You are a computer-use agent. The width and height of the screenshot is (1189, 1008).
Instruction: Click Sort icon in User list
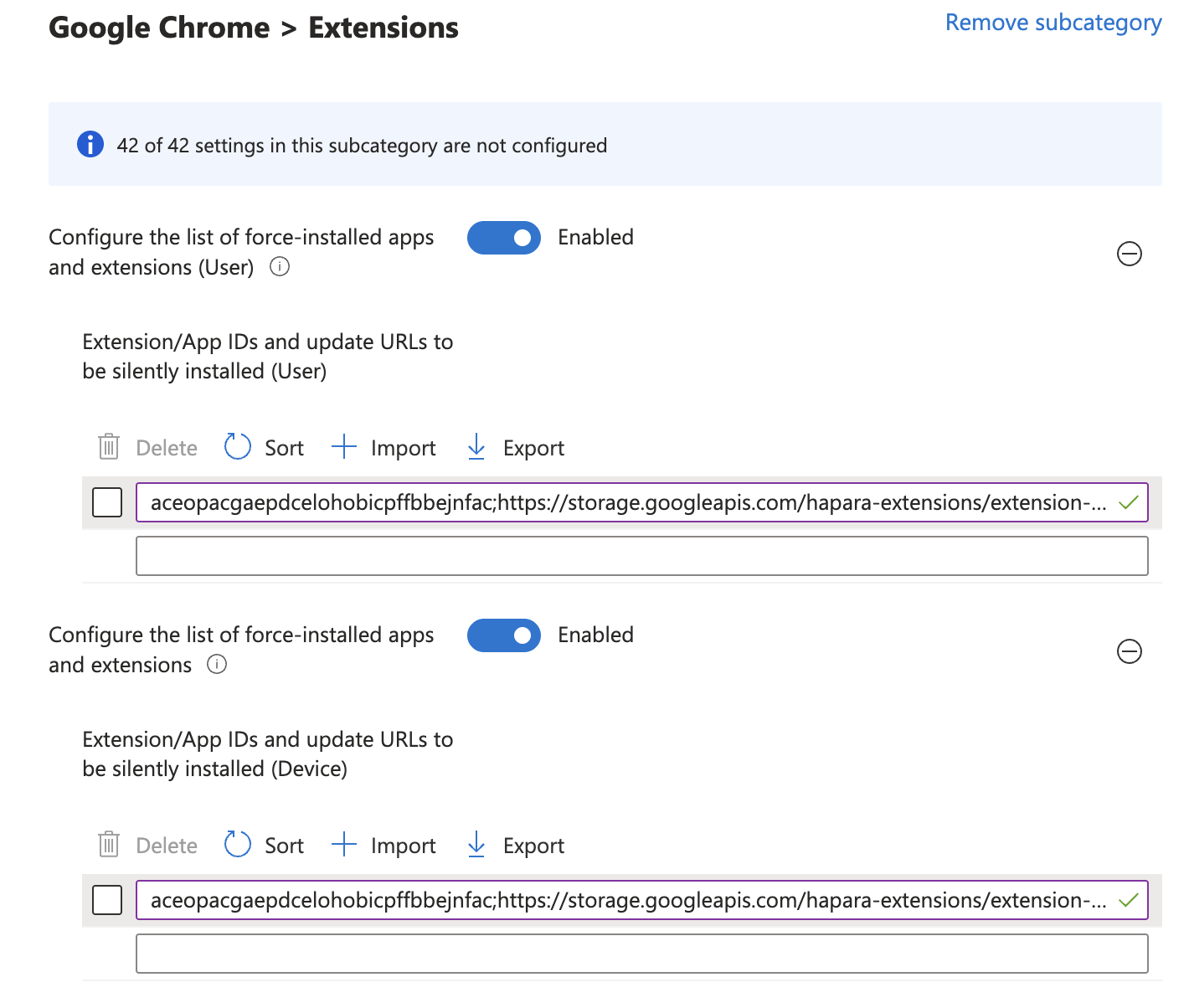click(x=238, y=447)
